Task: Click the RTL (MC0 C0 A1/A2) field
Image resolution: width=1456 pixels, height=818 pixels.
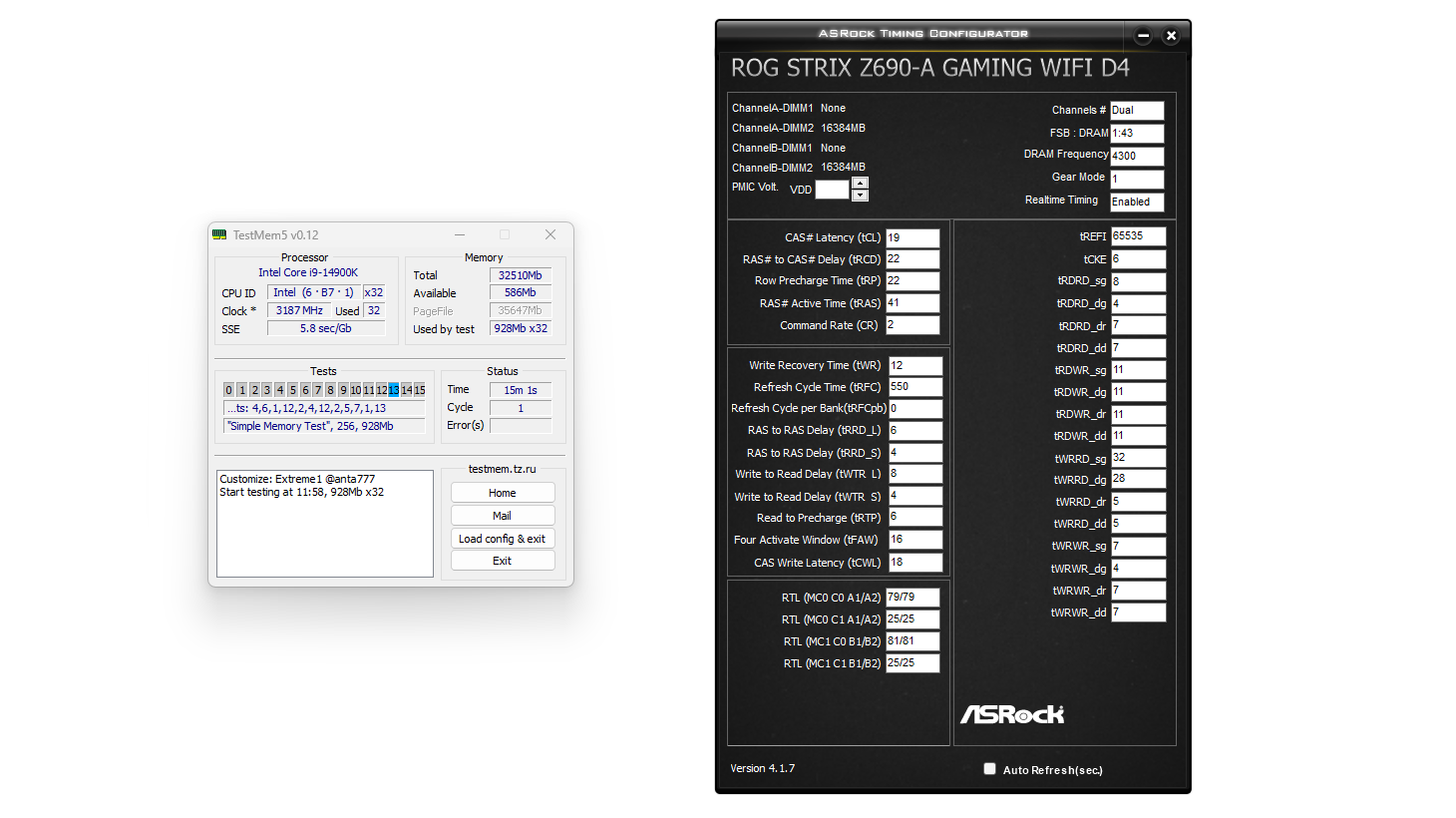Action: click(912, 598)
